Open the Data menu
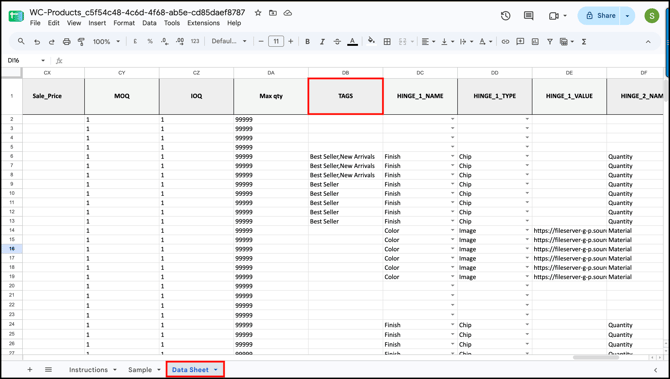Screen dimensions: 670x379 (x=149, y=23)
